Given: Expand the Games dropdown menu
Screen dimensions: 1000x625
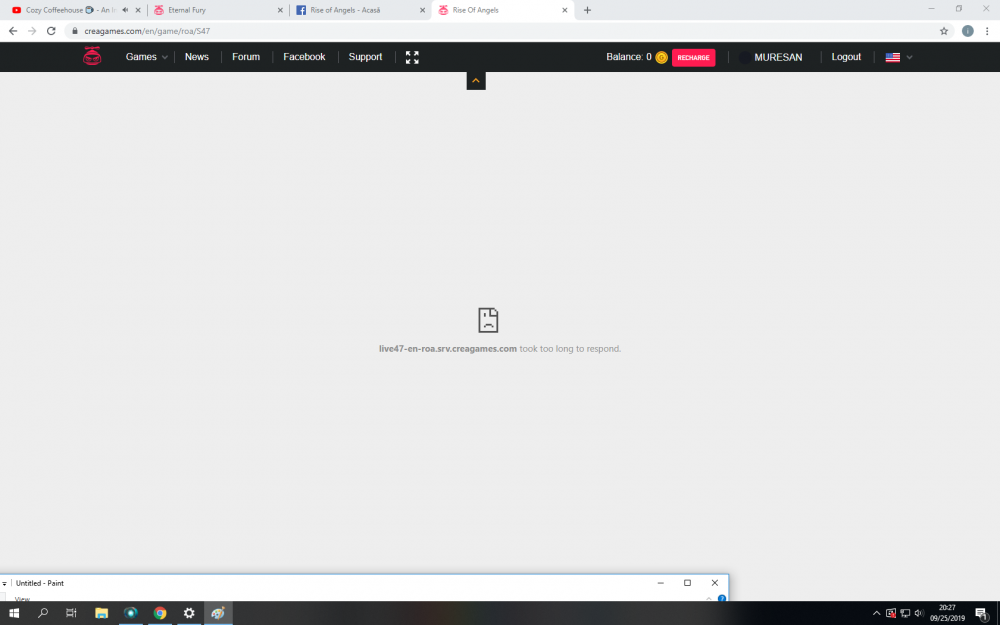Looking at the screenshot, I should pos(146,57).
